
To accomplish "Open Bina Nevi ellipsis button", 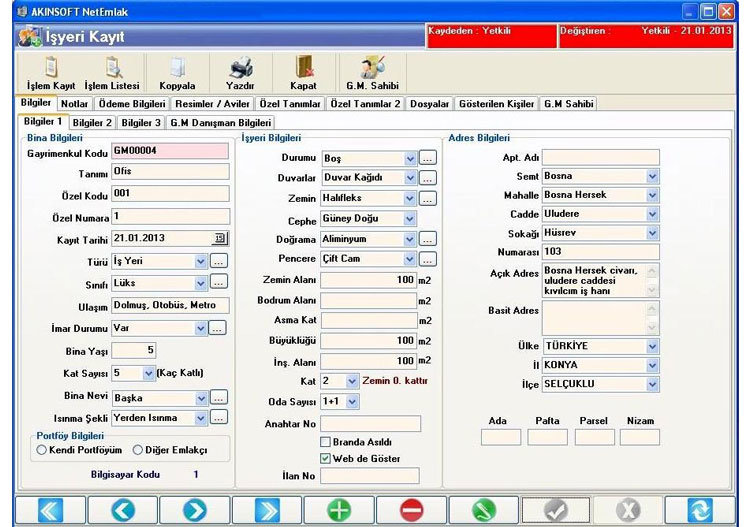I will tap(219, 397).
